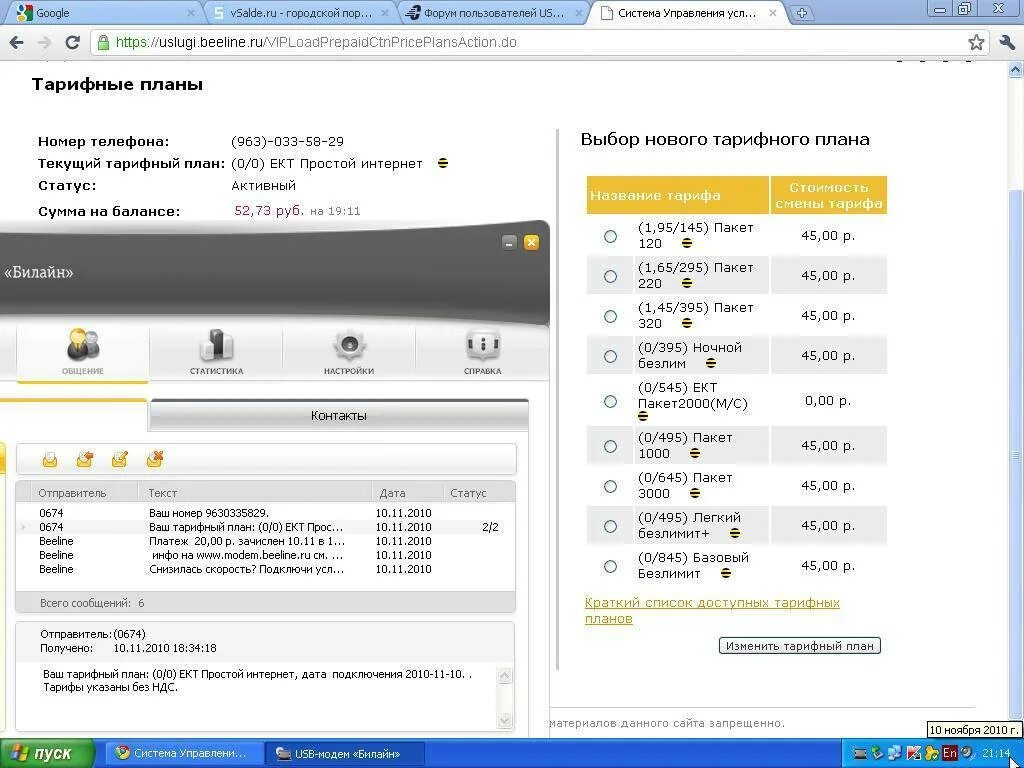This screenshot has width=1024, height=768.
Task: Open the Статистика section
Action: (216, 353)
